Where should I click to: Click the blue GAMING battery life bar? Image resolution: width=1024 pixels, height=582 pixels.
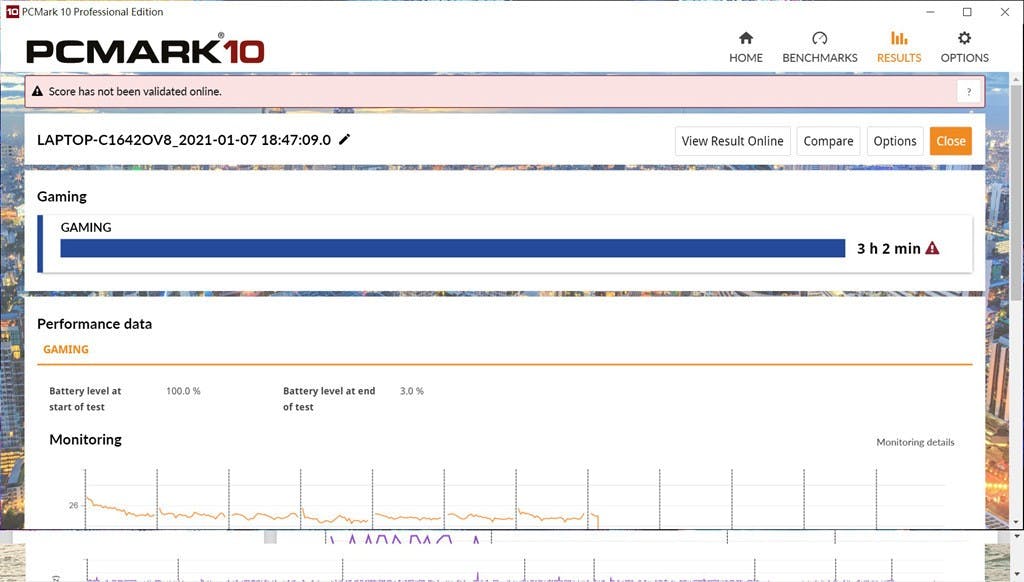click(453, 248)
